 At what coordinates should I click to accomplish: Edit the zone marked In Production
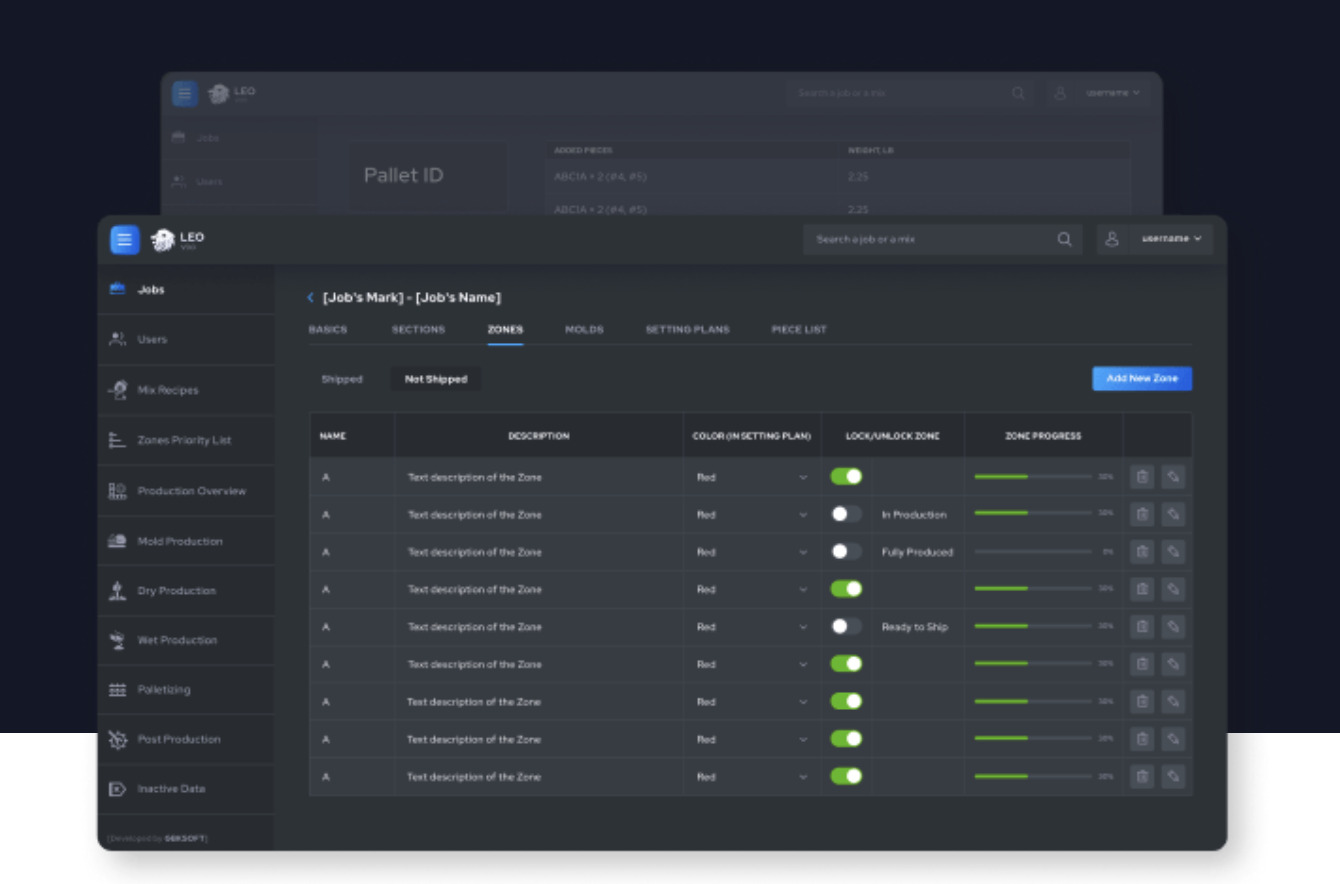tap(1173, 515)
